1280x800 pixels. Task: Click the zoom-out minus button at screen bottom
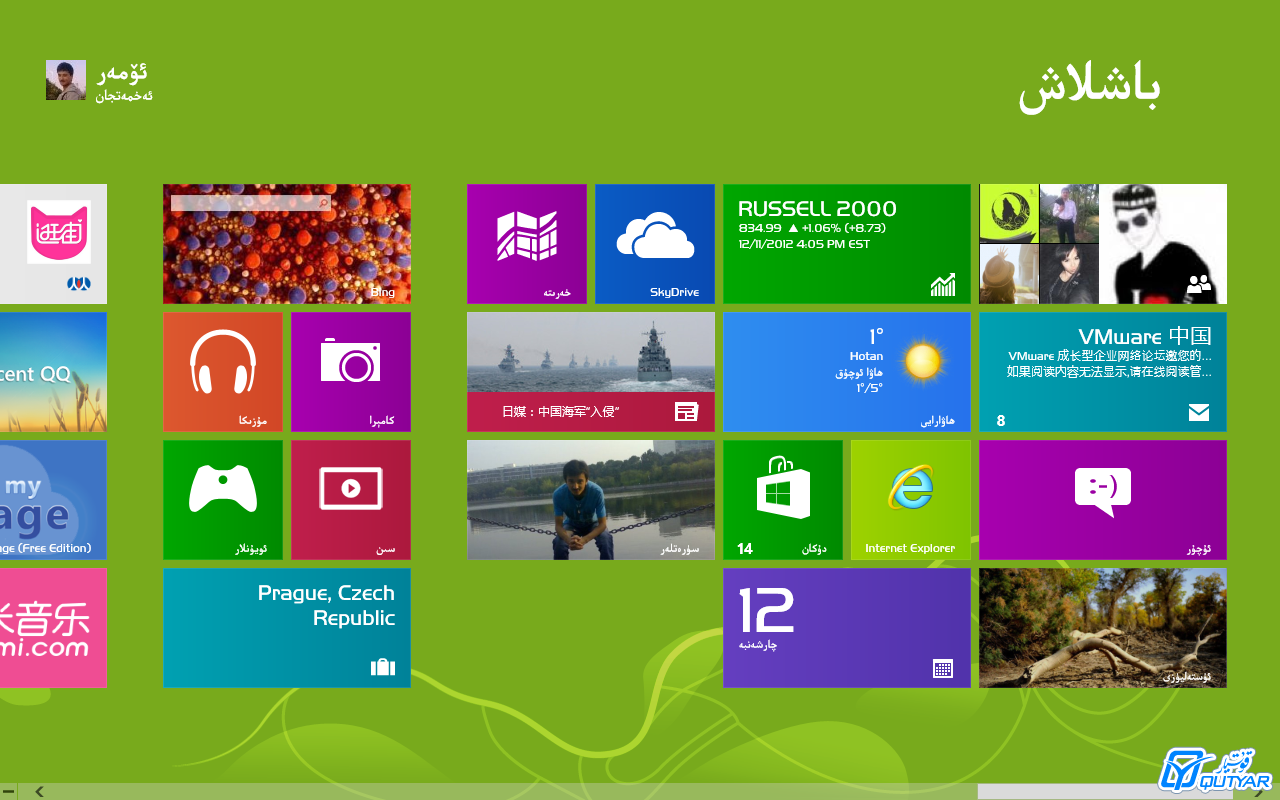(x=8, y=792)
